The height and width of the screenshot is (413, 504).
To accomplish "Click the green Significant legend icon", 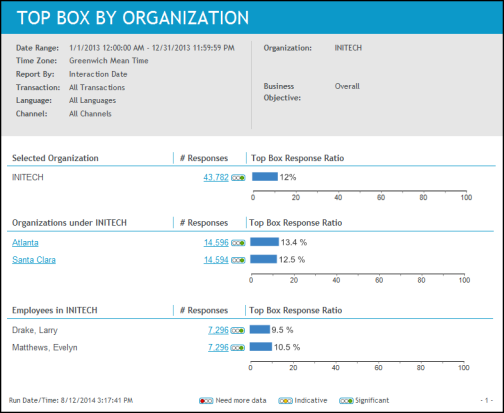I will point(346,401).
